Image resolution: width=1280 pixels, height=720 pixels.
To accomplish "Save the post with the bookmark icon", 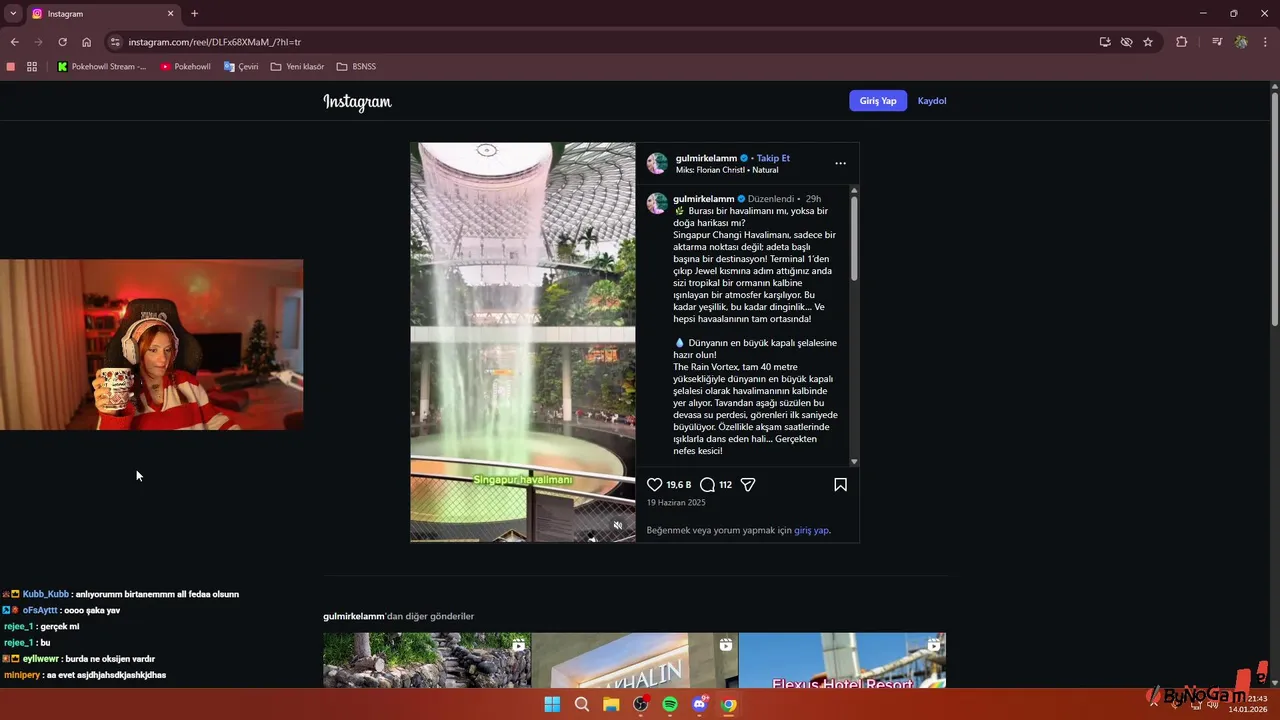I will point(840,485).
